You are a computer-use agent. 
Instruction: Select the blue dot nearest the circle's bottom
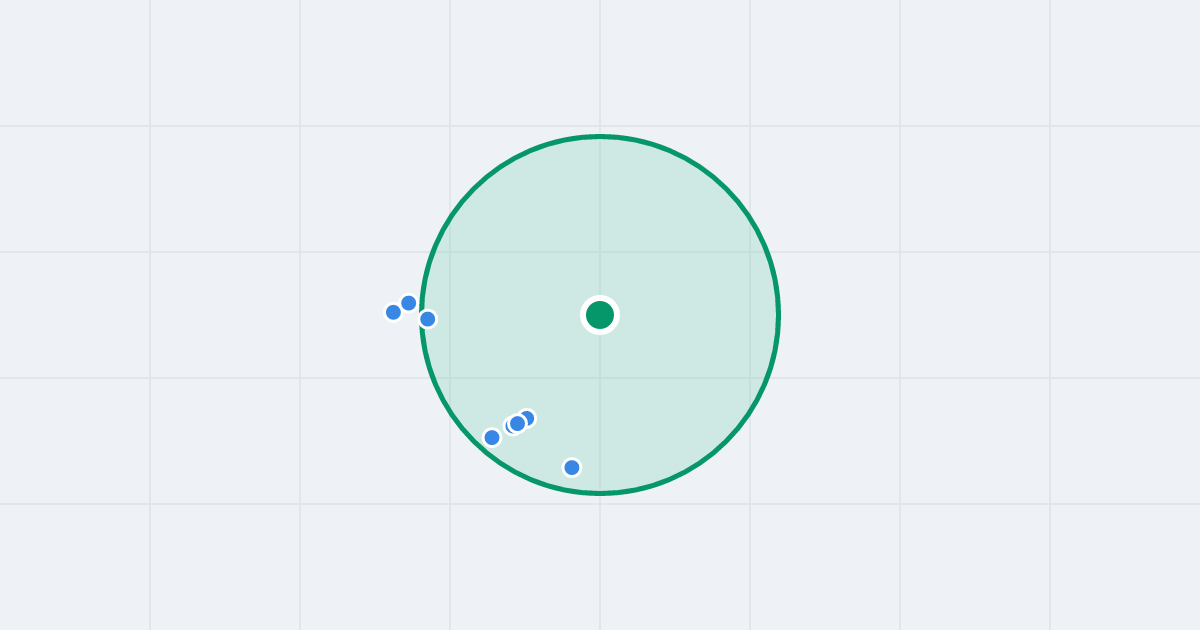pyautogui.click(x=572, y=467)
